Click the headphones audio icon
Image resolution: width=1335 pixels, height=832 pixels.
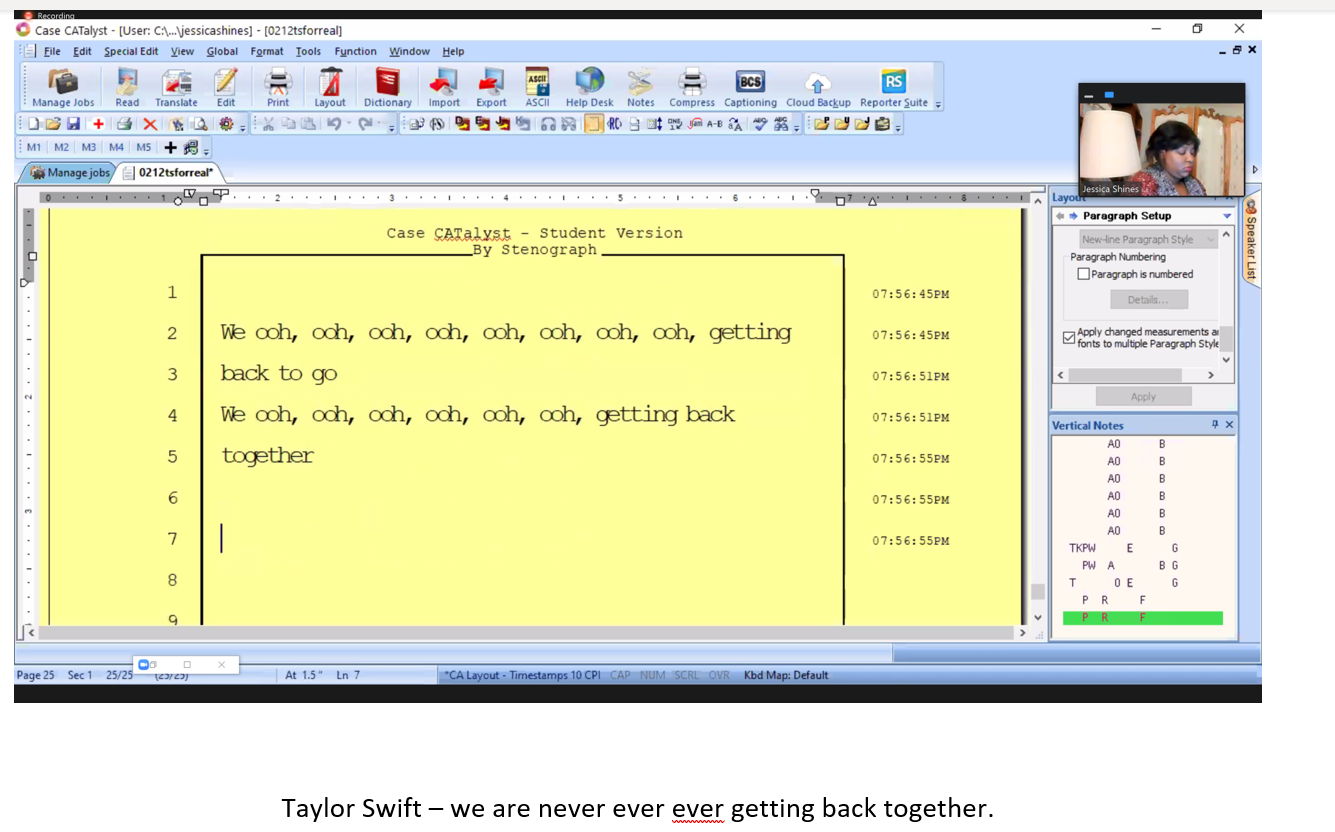[548, 124]
